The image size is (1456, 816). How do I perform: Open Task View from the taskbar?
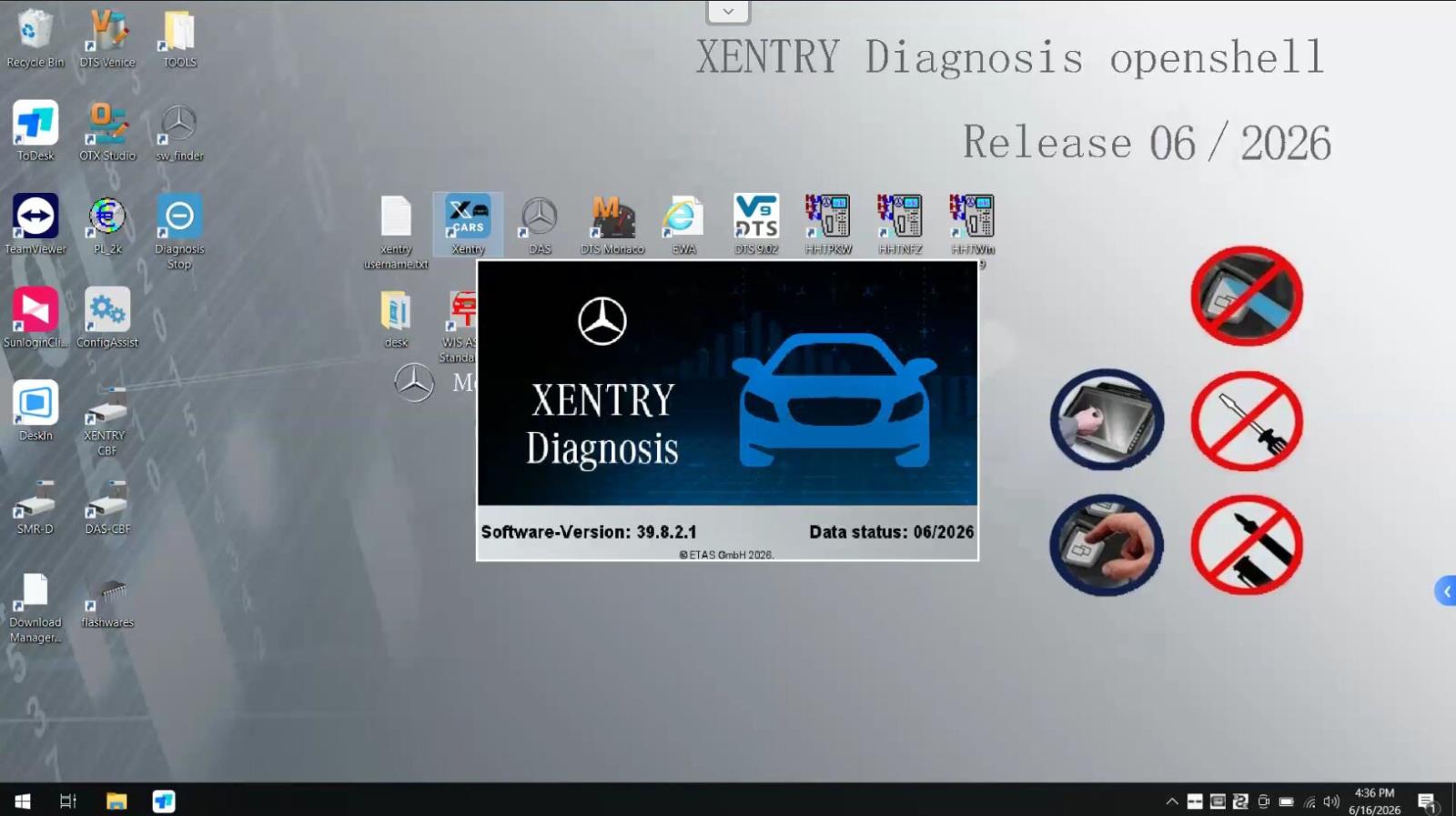(68, 801)
